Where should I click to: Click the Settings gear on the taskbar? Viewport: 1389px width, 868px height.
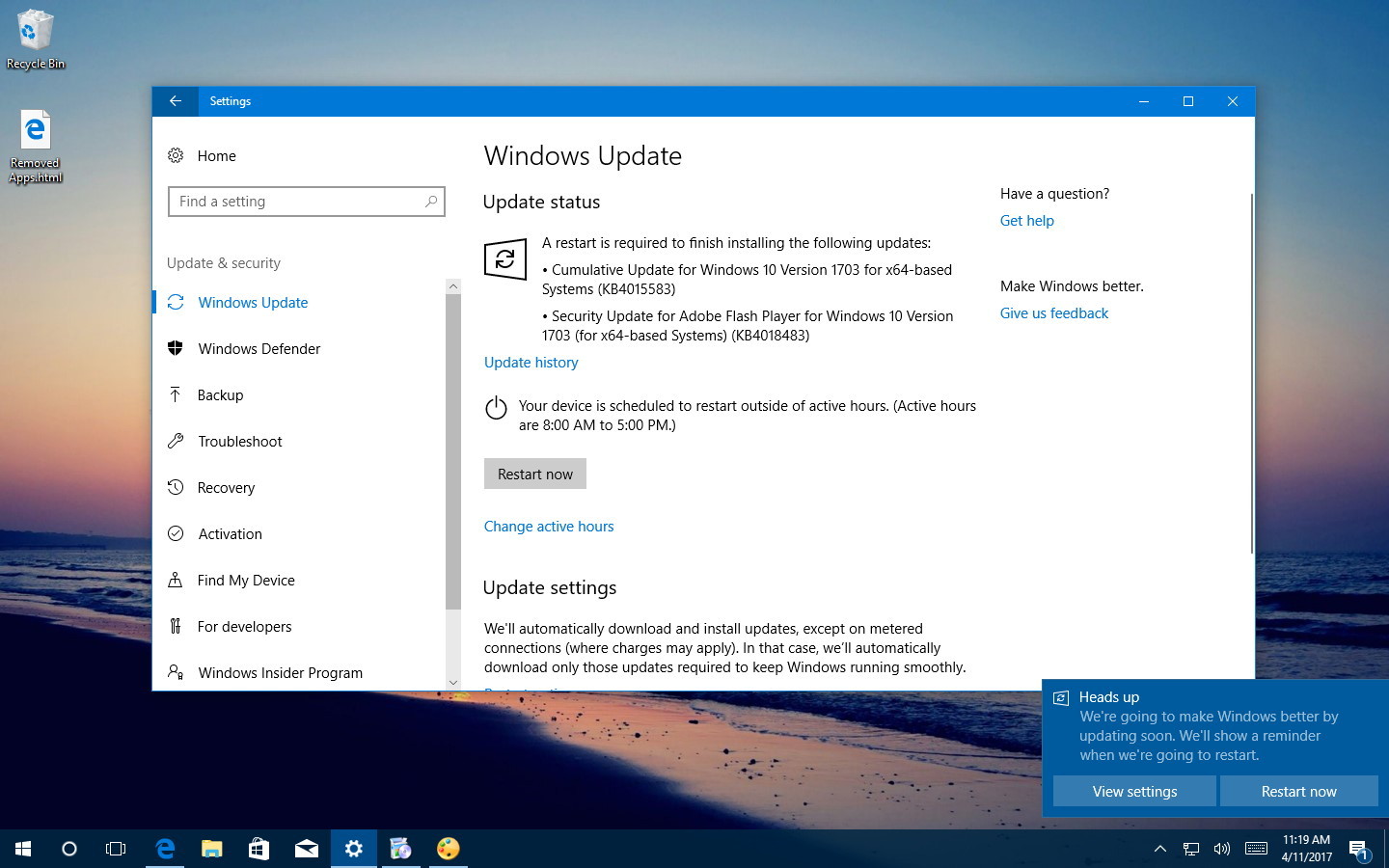click(x=354, y=849)
